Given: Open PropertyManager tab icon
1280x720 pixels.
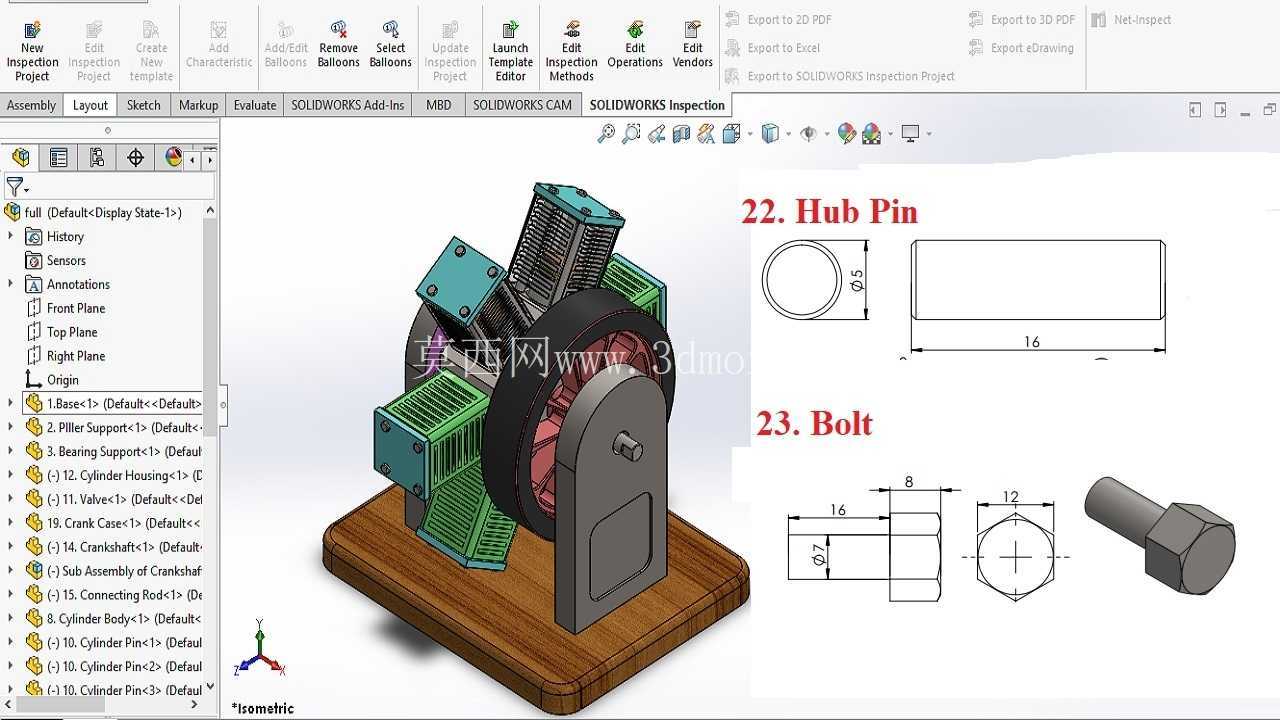Looking at the screenshot, I should point(59,157).
